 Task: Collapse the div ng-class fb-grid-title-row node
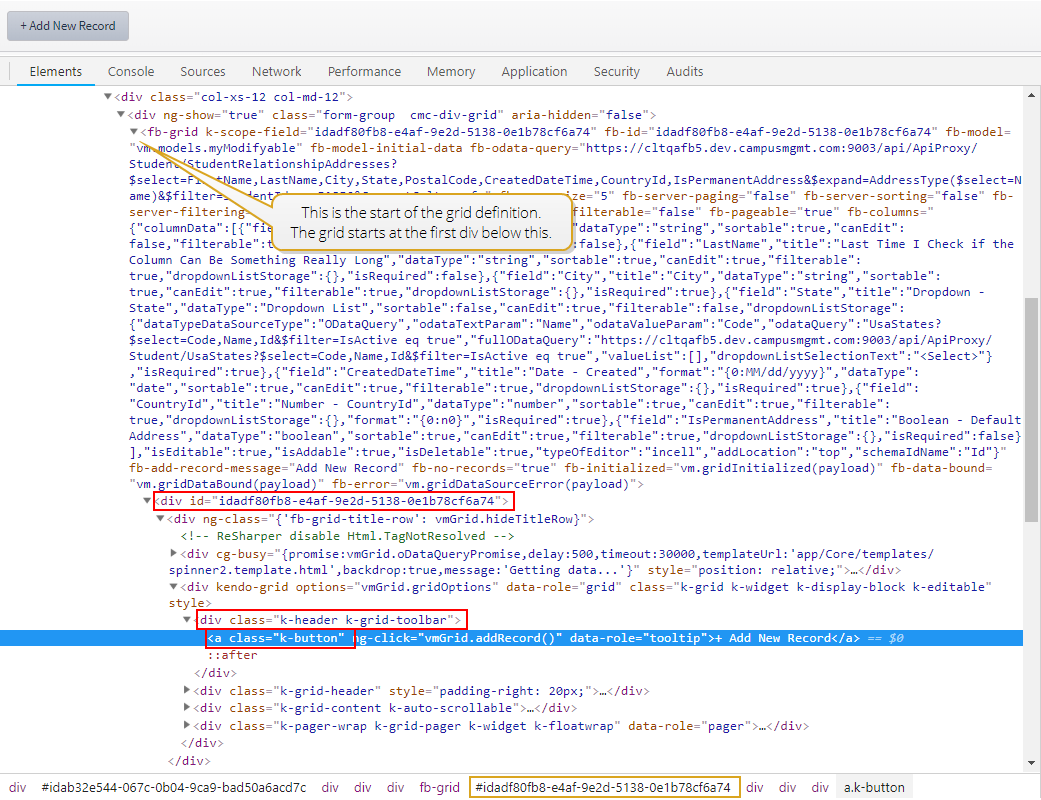coord(160,519)
